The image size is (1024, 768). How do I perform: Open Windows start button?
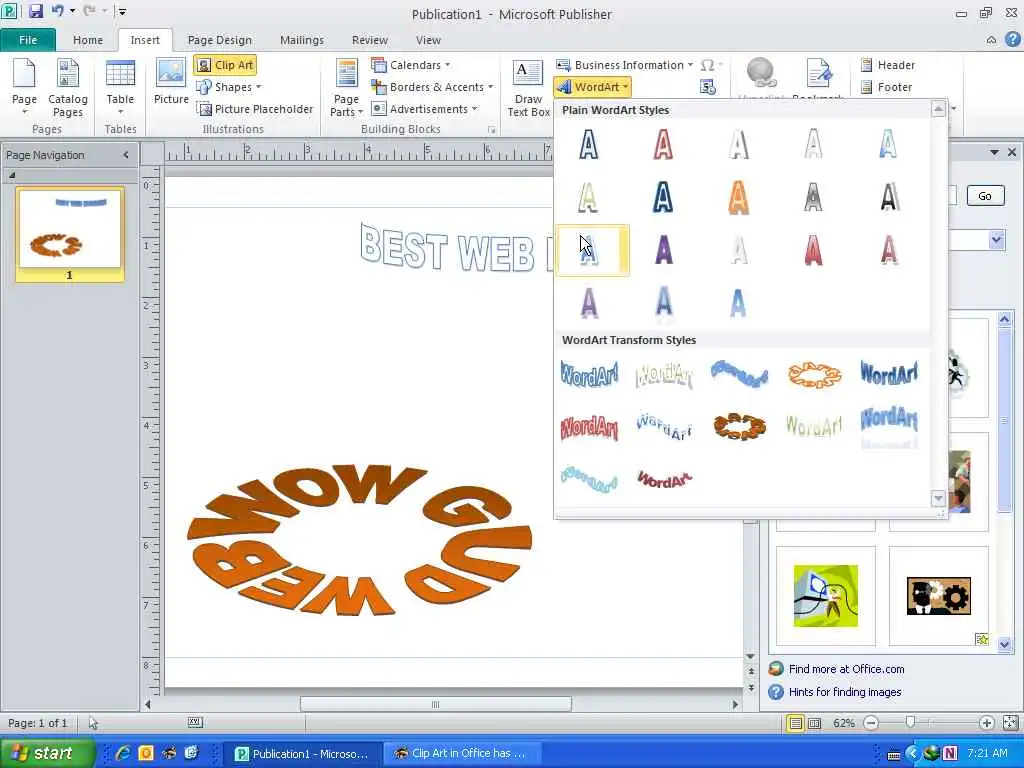pyautogui.click(x=48, y=753)
